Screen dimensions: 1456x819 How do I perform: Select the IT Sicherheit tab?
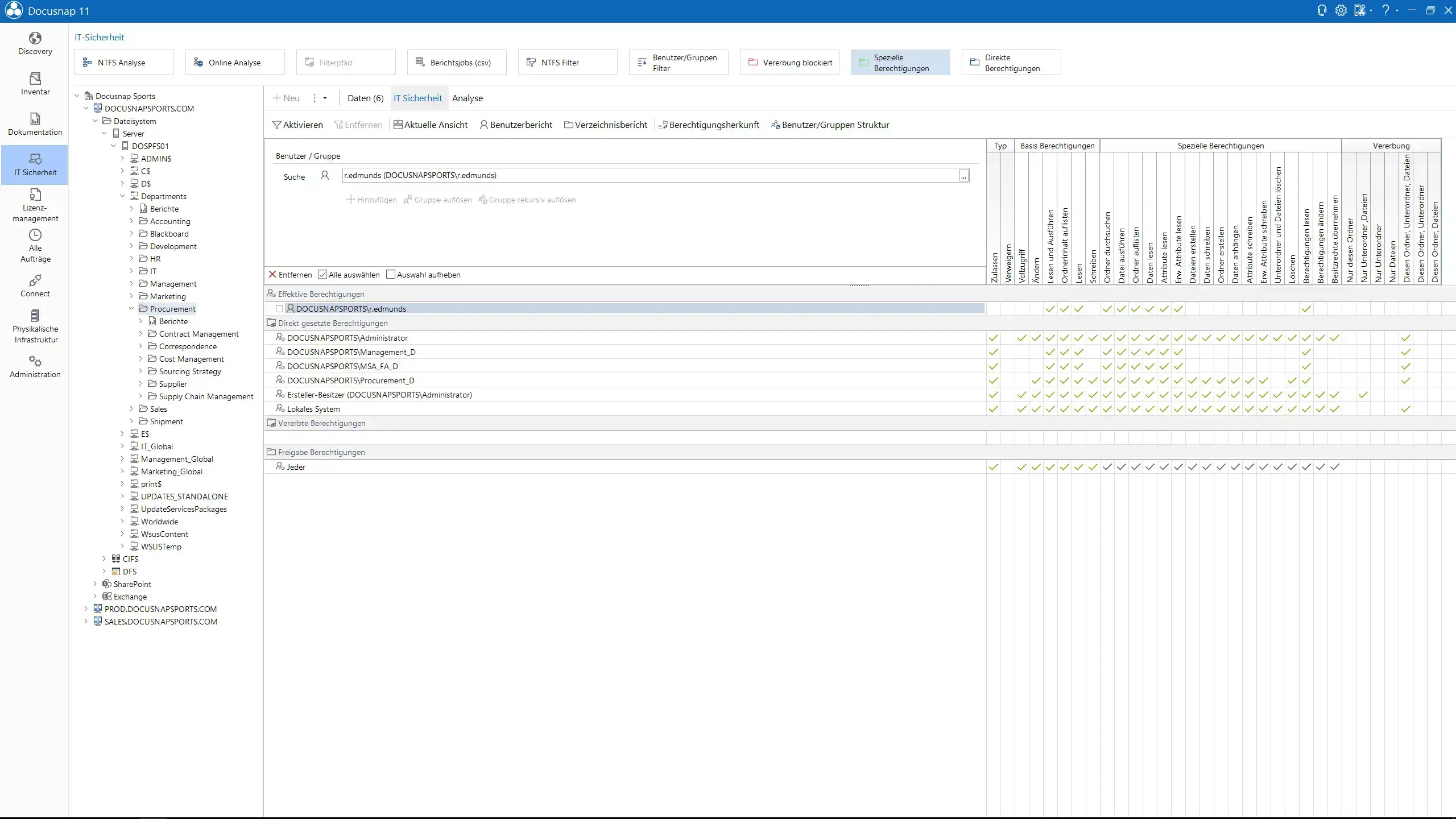pos(418,98)
